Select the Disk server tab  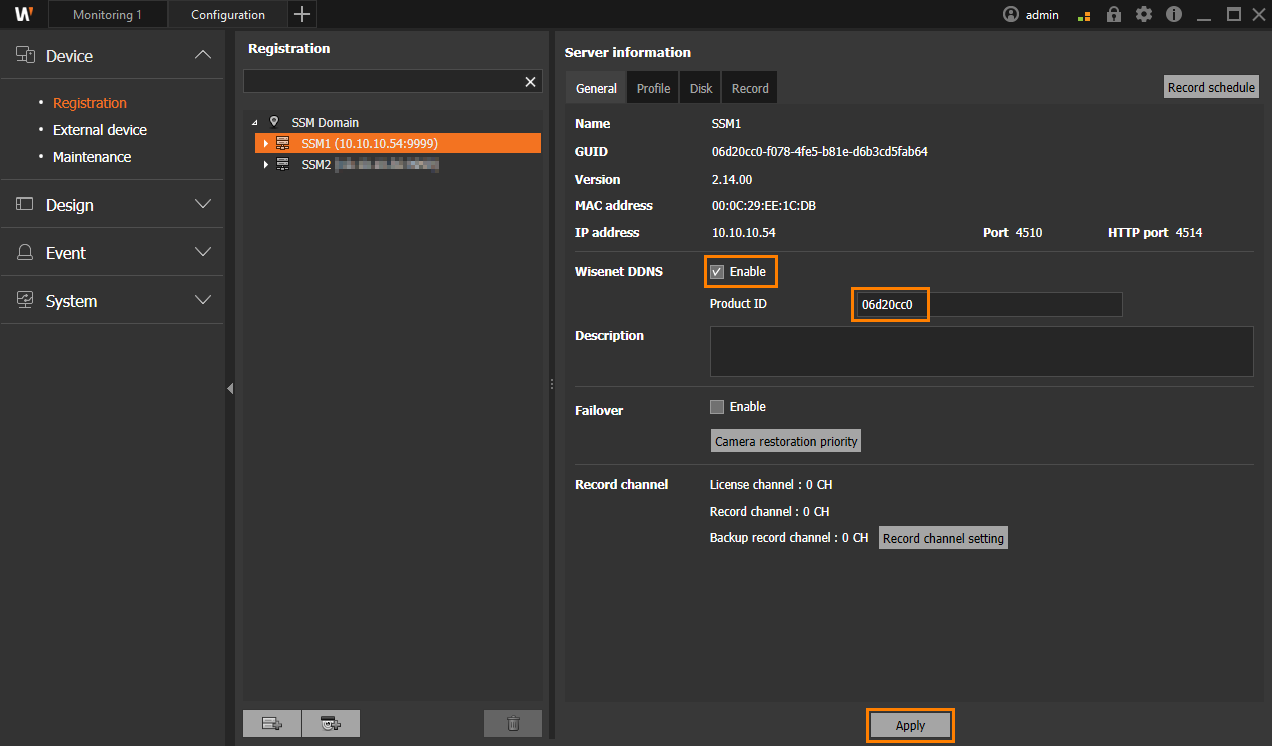pos(701,88)
